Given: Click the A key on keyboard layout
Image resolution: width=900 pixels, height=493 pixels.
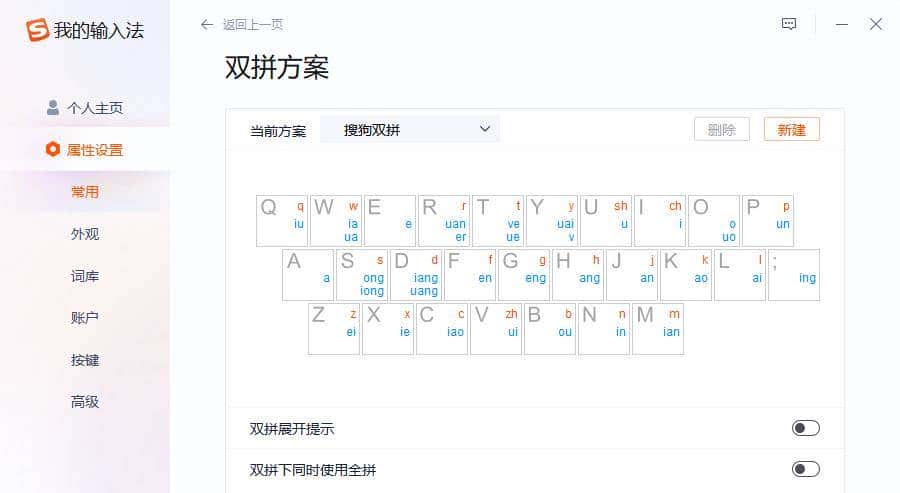Looking at the screenshot, I should point(308,275).
